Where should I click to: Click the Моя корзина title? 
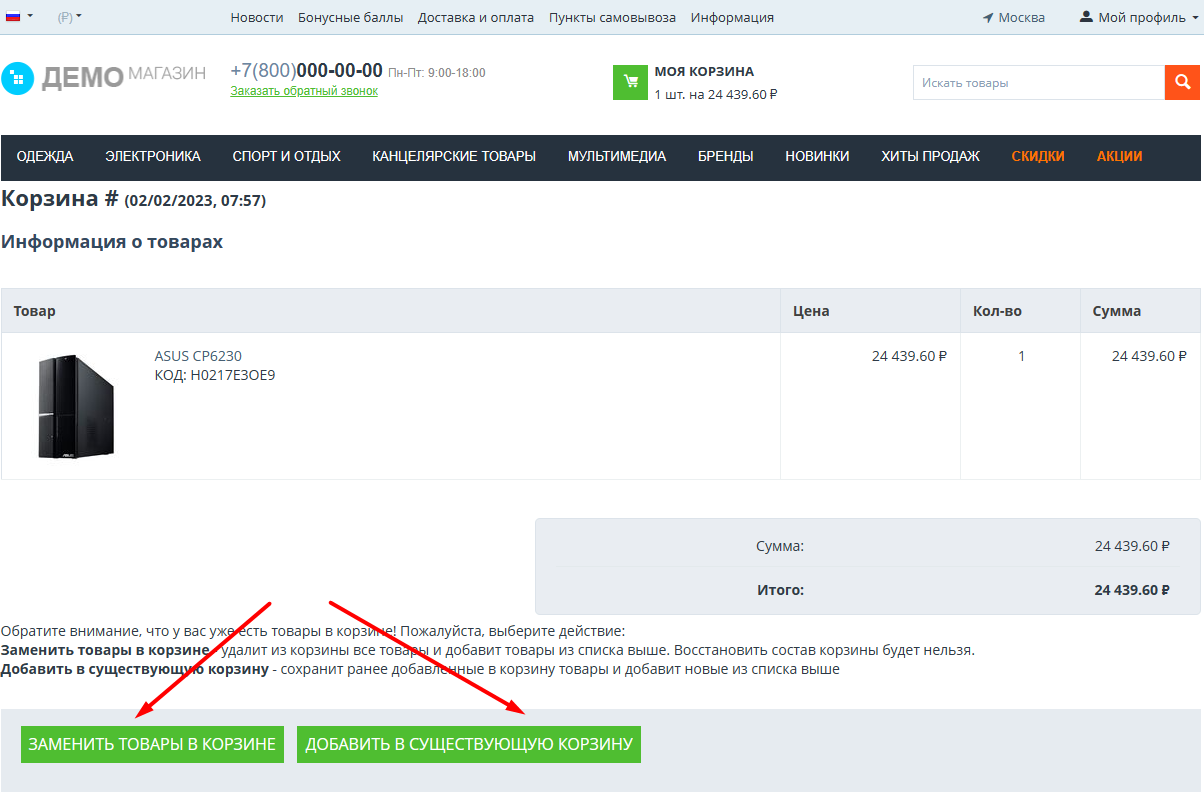point(704,72)
